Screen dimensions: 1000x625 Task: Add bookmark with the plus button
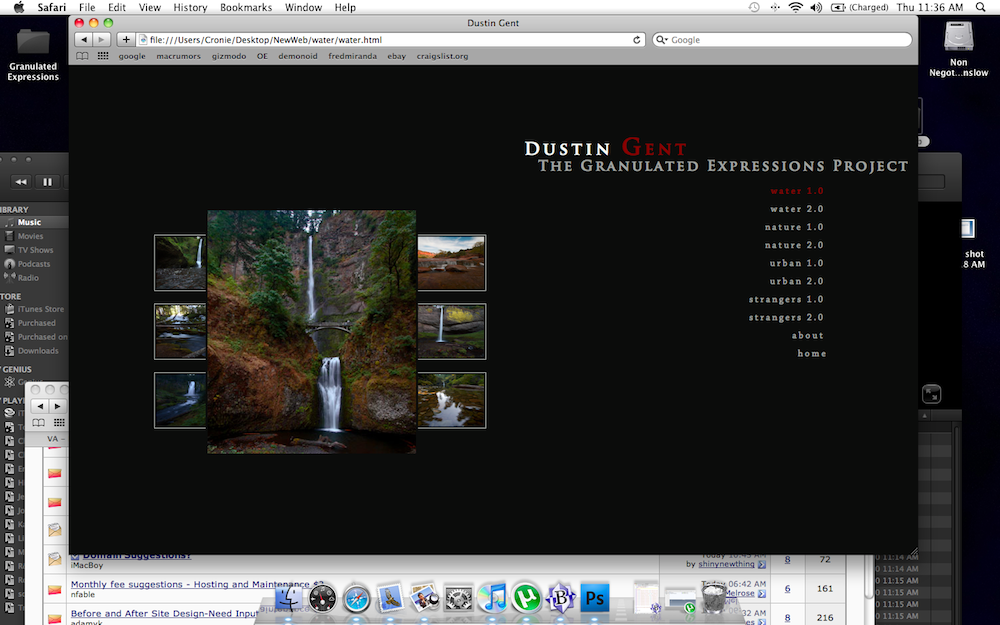click(x=126, y=40)
